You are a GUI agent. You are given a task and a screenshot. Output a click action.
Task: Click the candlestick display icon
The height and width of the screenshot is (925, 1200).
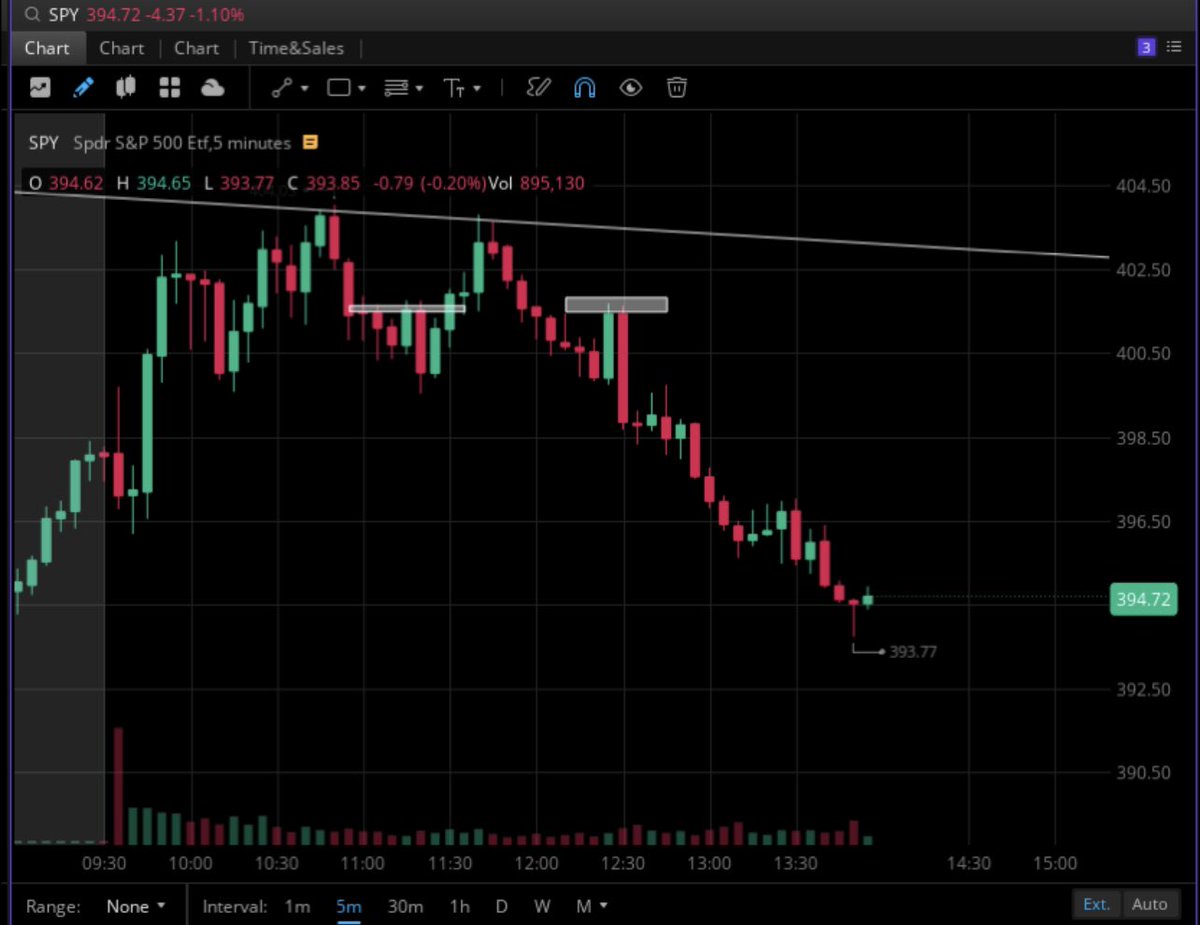click(x=125, y=88)
